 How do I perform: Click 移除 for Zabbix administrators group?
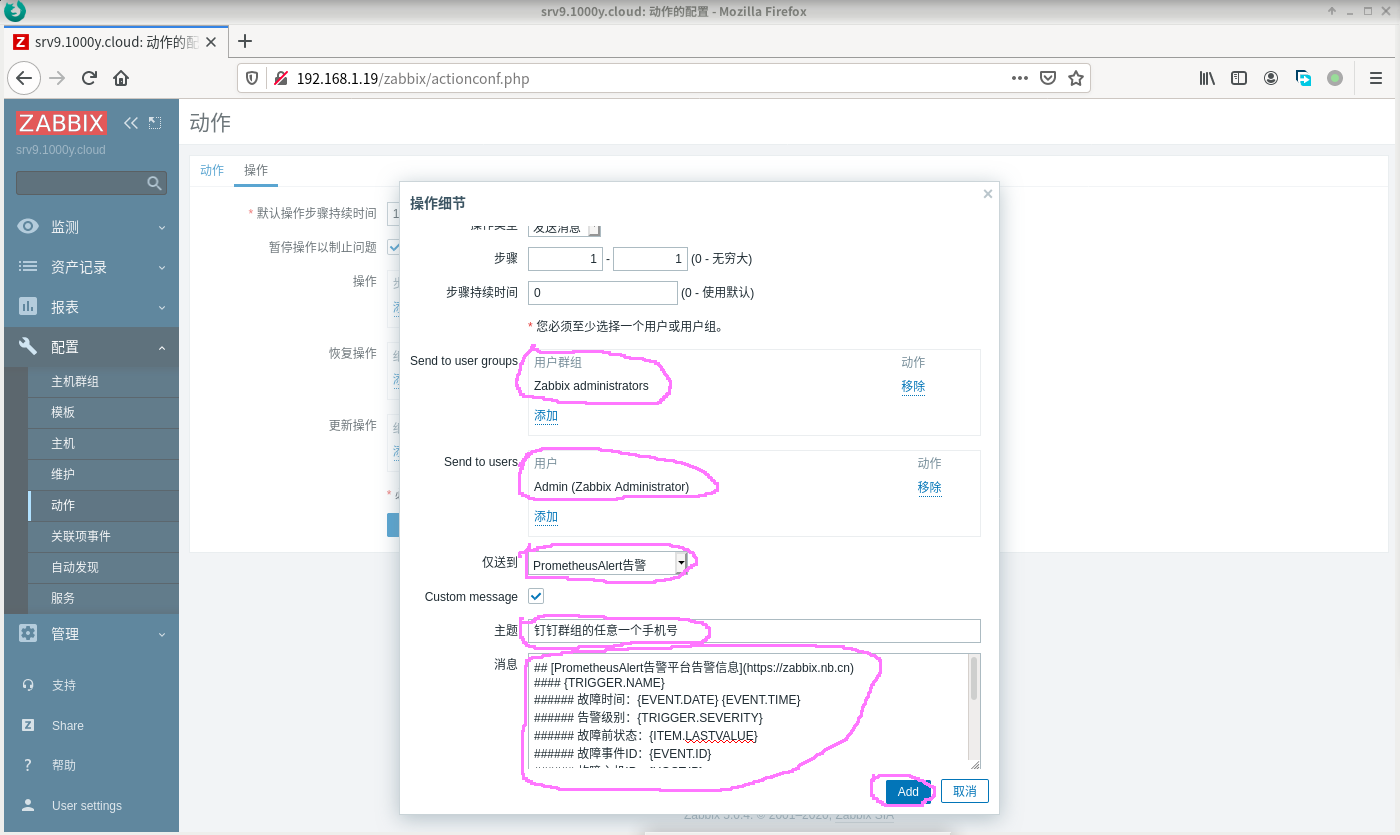pos(913,386)
